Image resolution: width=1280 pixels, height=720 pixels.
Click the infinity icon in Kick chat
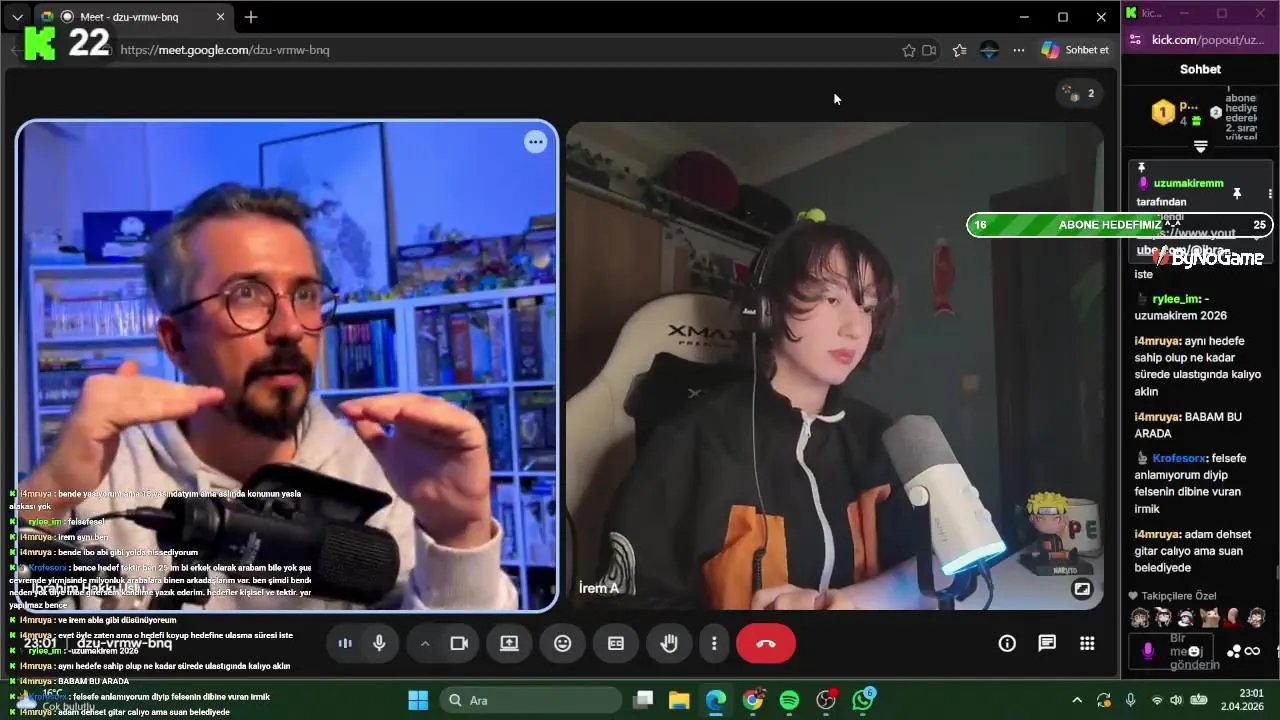1252,651
